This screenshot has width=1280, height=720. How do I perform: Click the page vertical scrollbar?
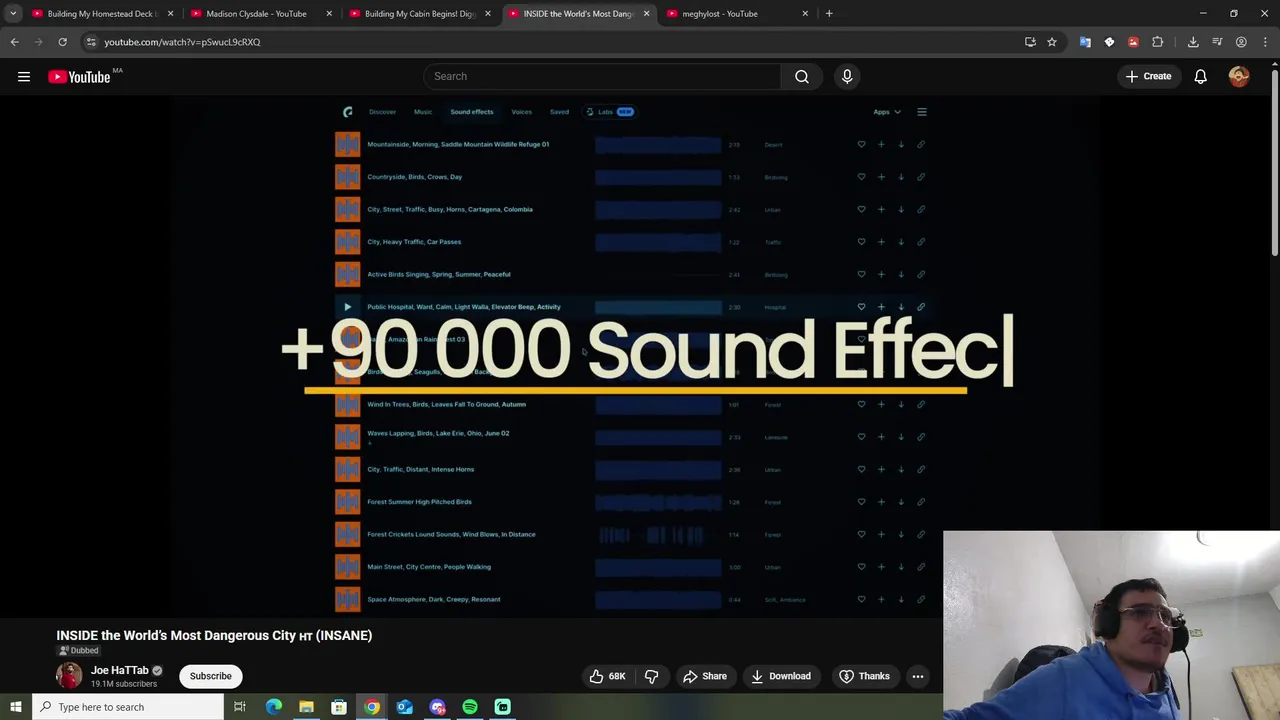[1274, 160]
